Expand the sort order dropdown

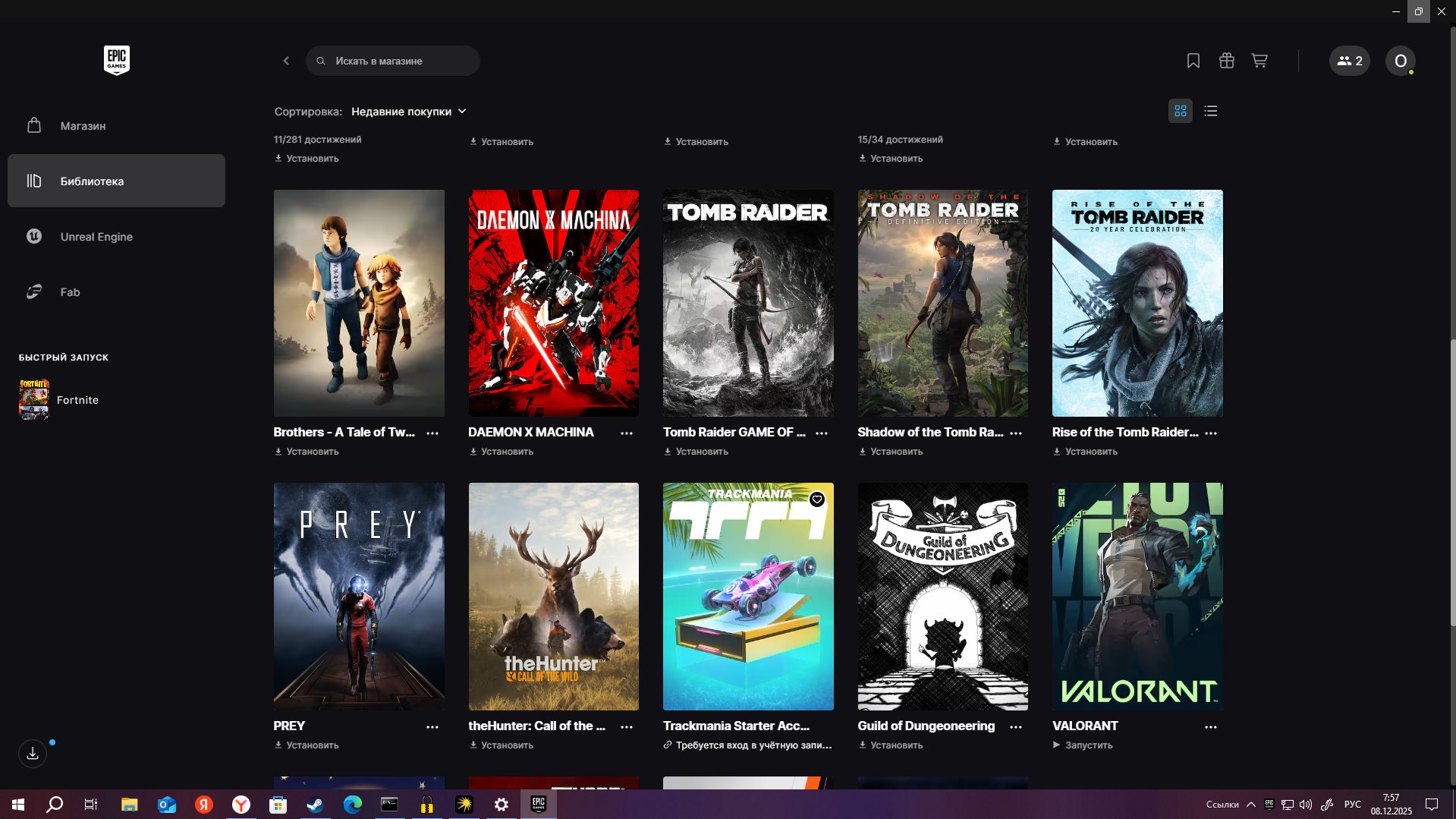click(x=408, y=112)
